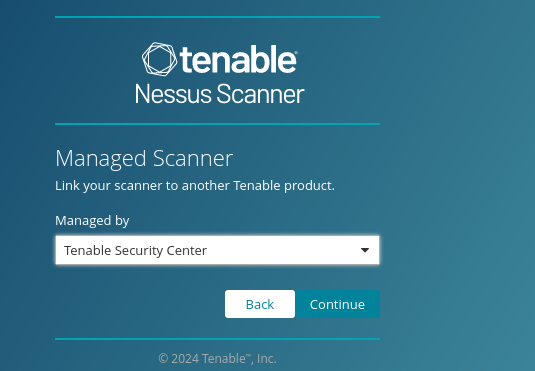535x371 pixels.
Task: Click the word 'Scanner' in the logo title
Action: pyautogui.click(x=260, y=94)
